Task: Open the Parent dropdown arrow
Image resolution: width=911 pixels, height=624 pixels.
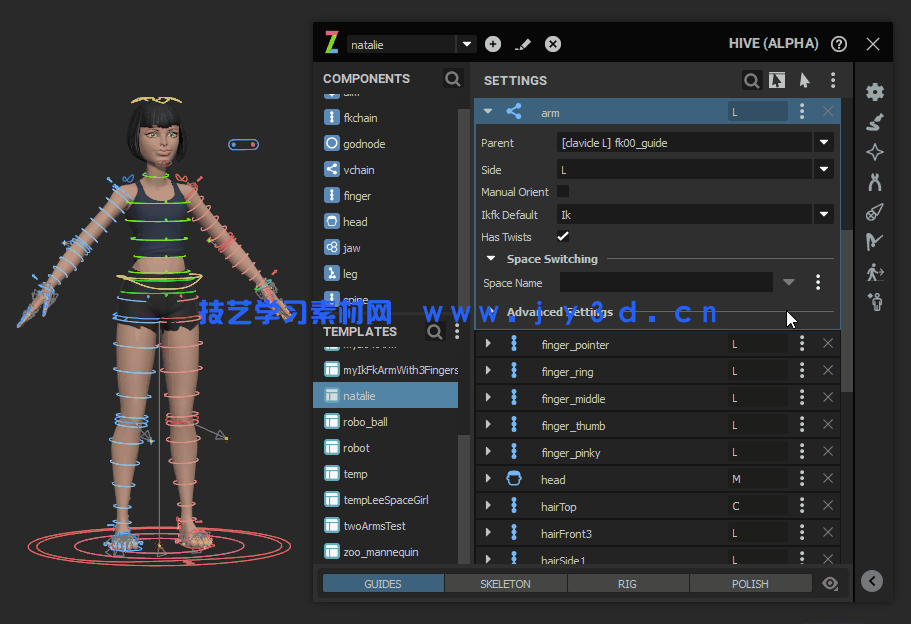Action: [x=824, y=142]
